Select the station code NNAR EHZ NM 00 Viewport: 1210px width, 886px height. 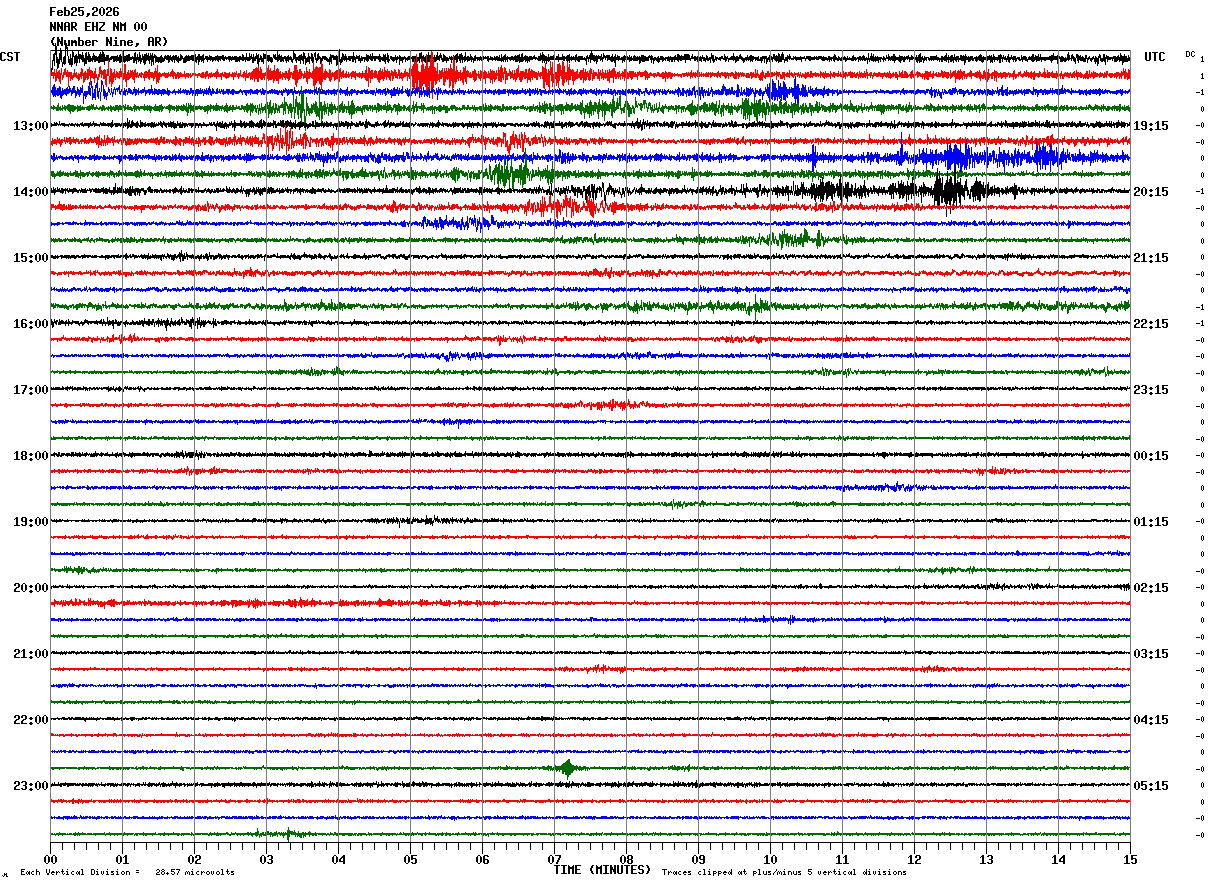coord(98,27)
